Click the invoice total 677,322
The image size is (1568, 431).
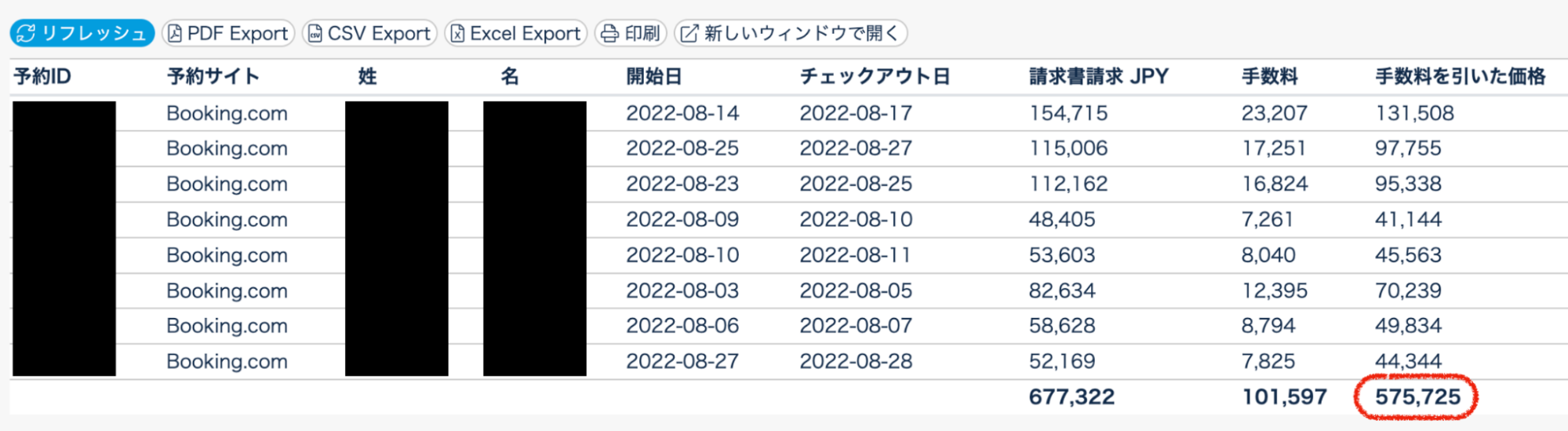pos(1071,397)
